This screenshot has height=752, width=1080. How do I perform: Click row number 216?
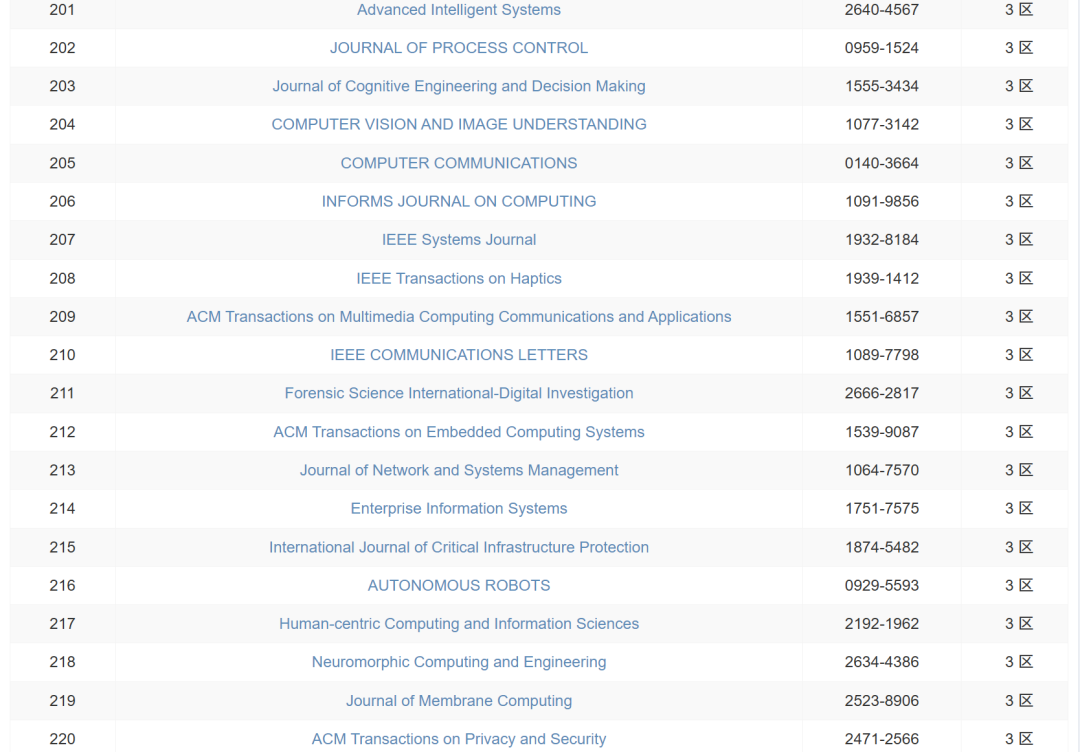[x=62, y=585]
